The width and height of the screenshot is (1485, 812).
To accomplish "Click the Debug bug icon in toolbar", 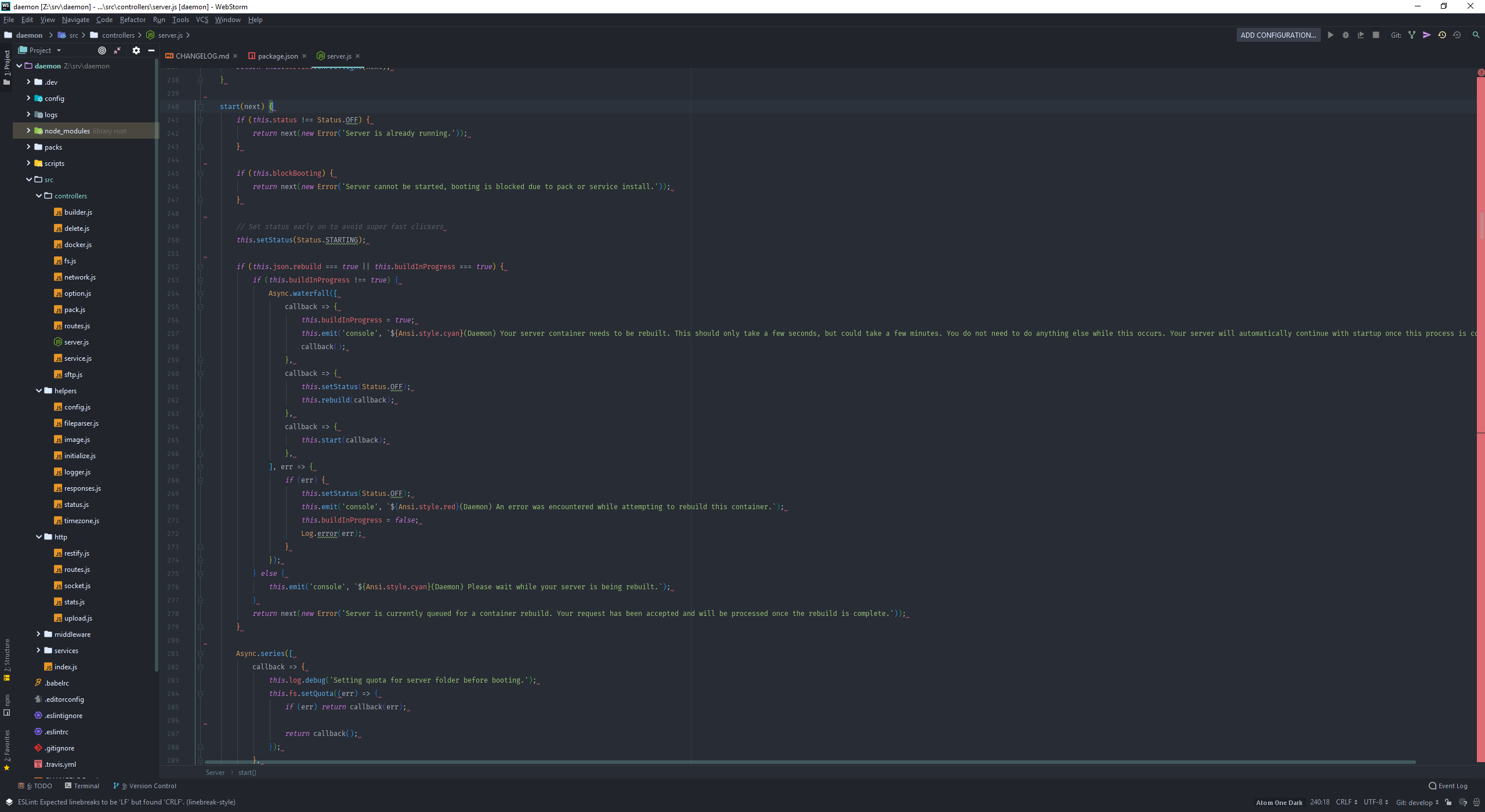I will click(x=1346, y=35).
